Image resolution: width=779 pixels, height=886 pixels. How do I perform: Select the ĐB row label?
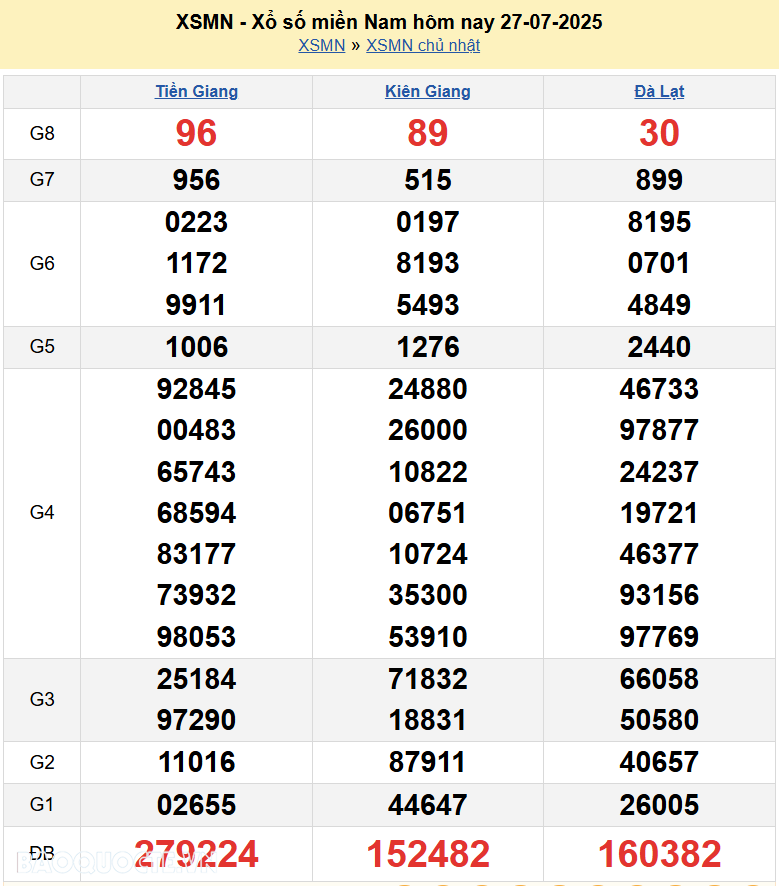[42, 853]
